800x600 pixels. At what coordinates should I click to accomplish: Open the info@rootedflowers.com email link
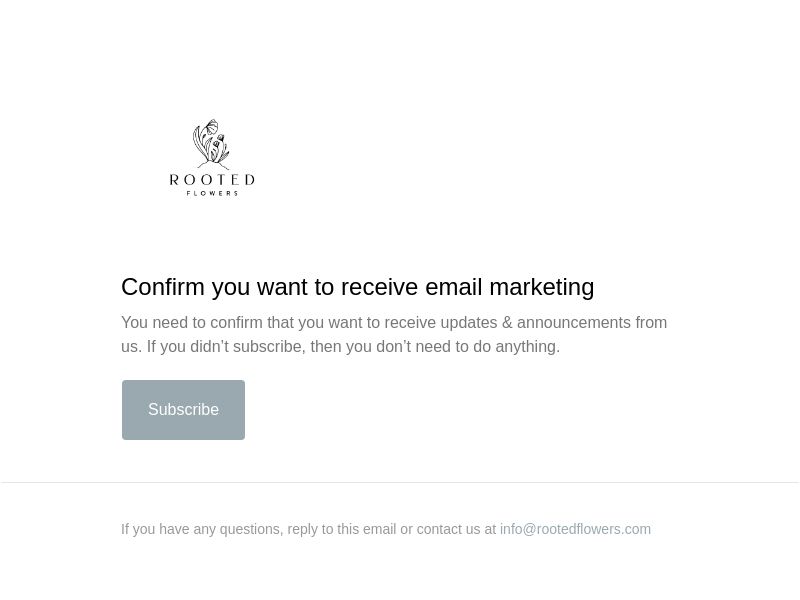[575, 529]
